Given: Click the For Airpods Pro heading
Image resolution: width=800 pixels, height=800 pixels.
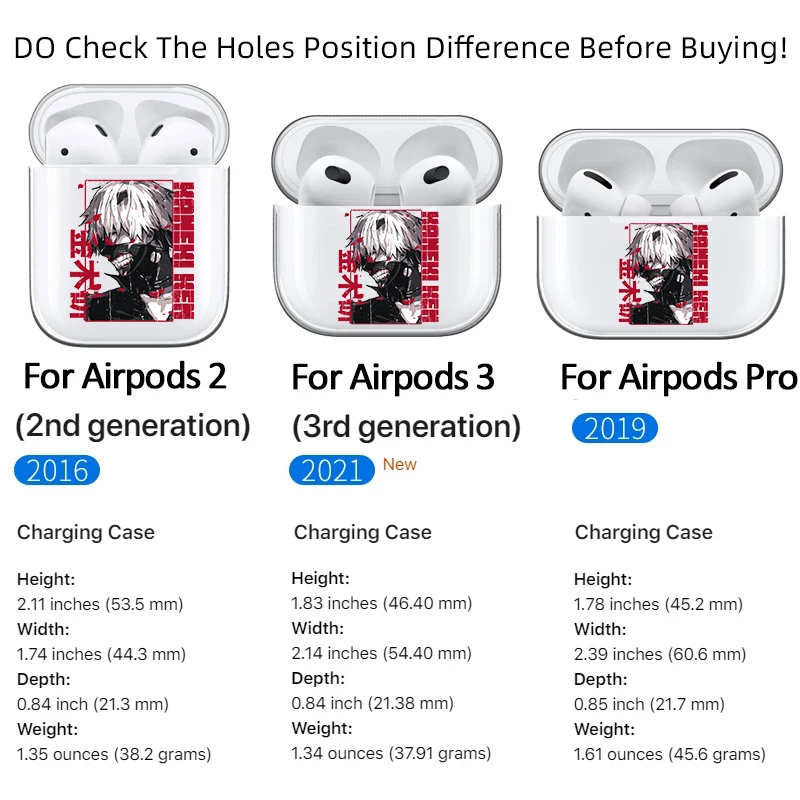Looking at the screenshot, I should (x=678, y=378).
